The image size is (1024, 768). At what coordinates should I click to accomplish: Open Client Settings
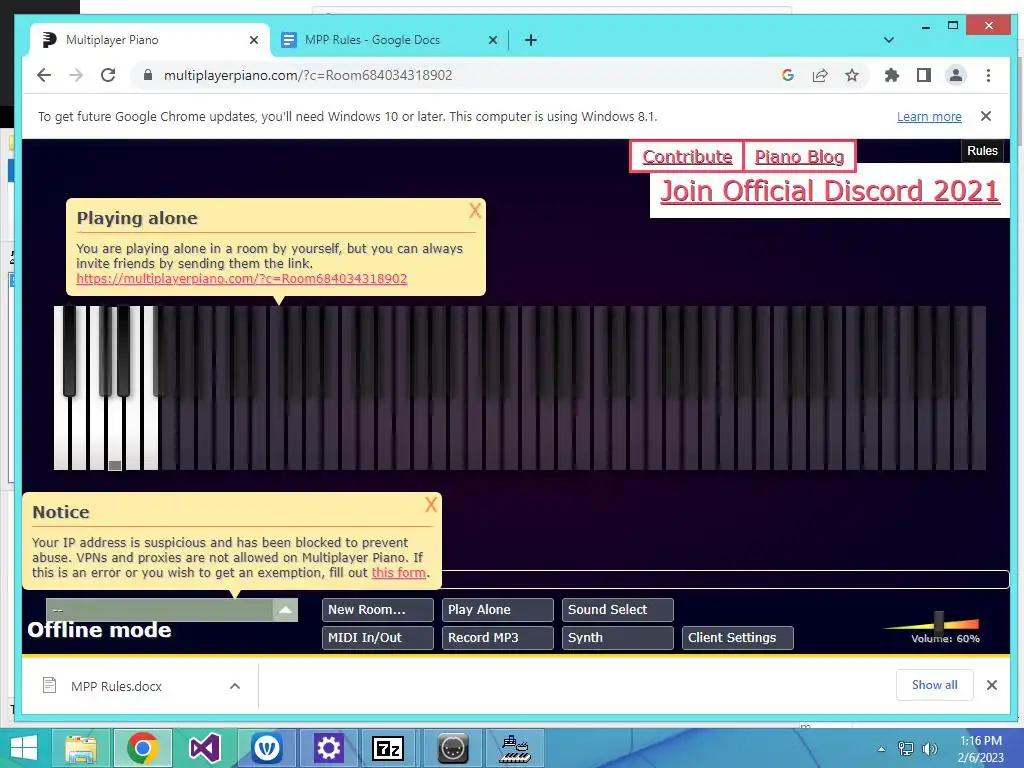tap(738, 637)
